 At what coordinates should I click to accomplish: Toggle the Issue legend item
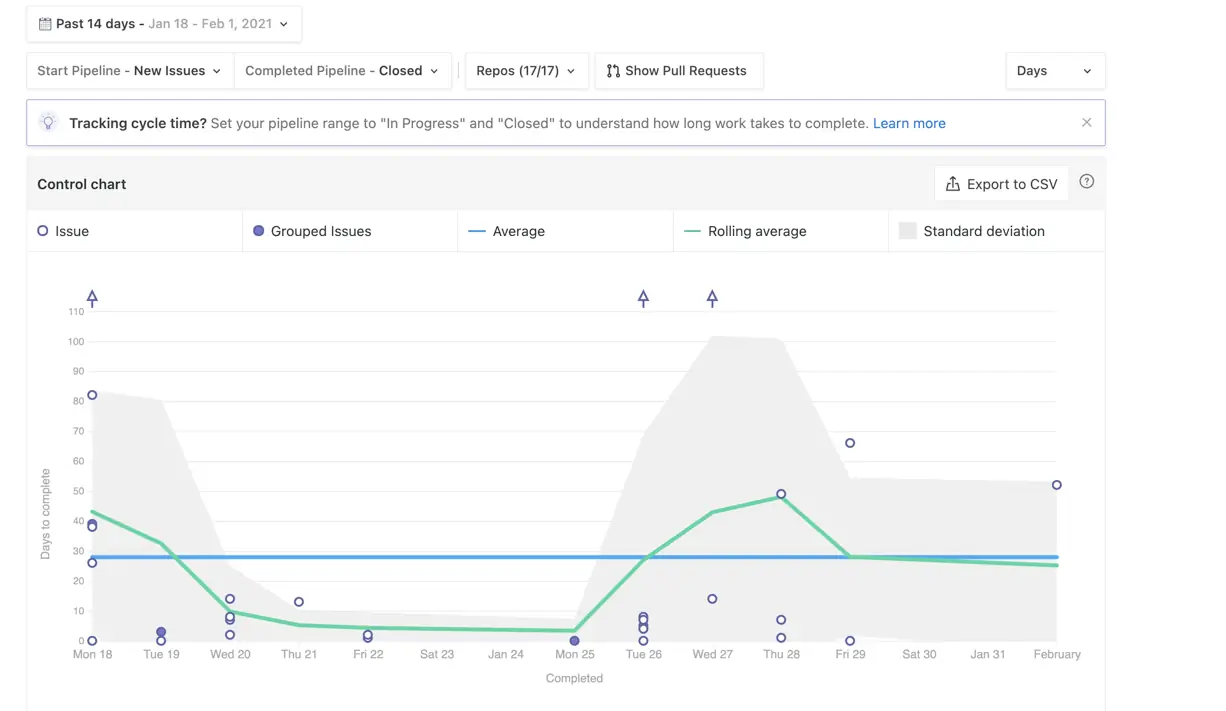pos(135,231)
